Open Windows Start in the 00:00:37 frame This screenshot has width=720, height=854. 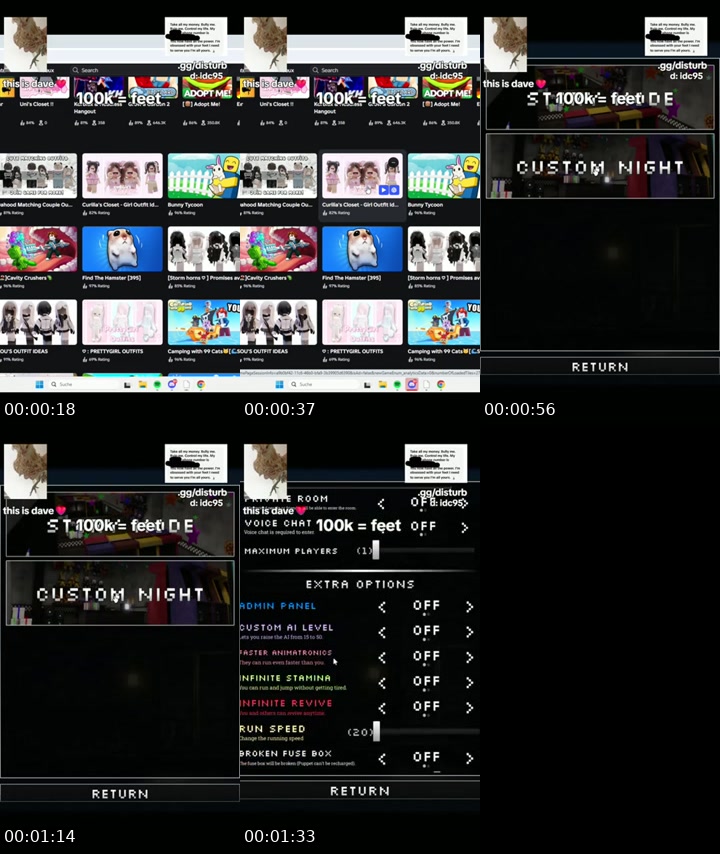pos(279,385)
